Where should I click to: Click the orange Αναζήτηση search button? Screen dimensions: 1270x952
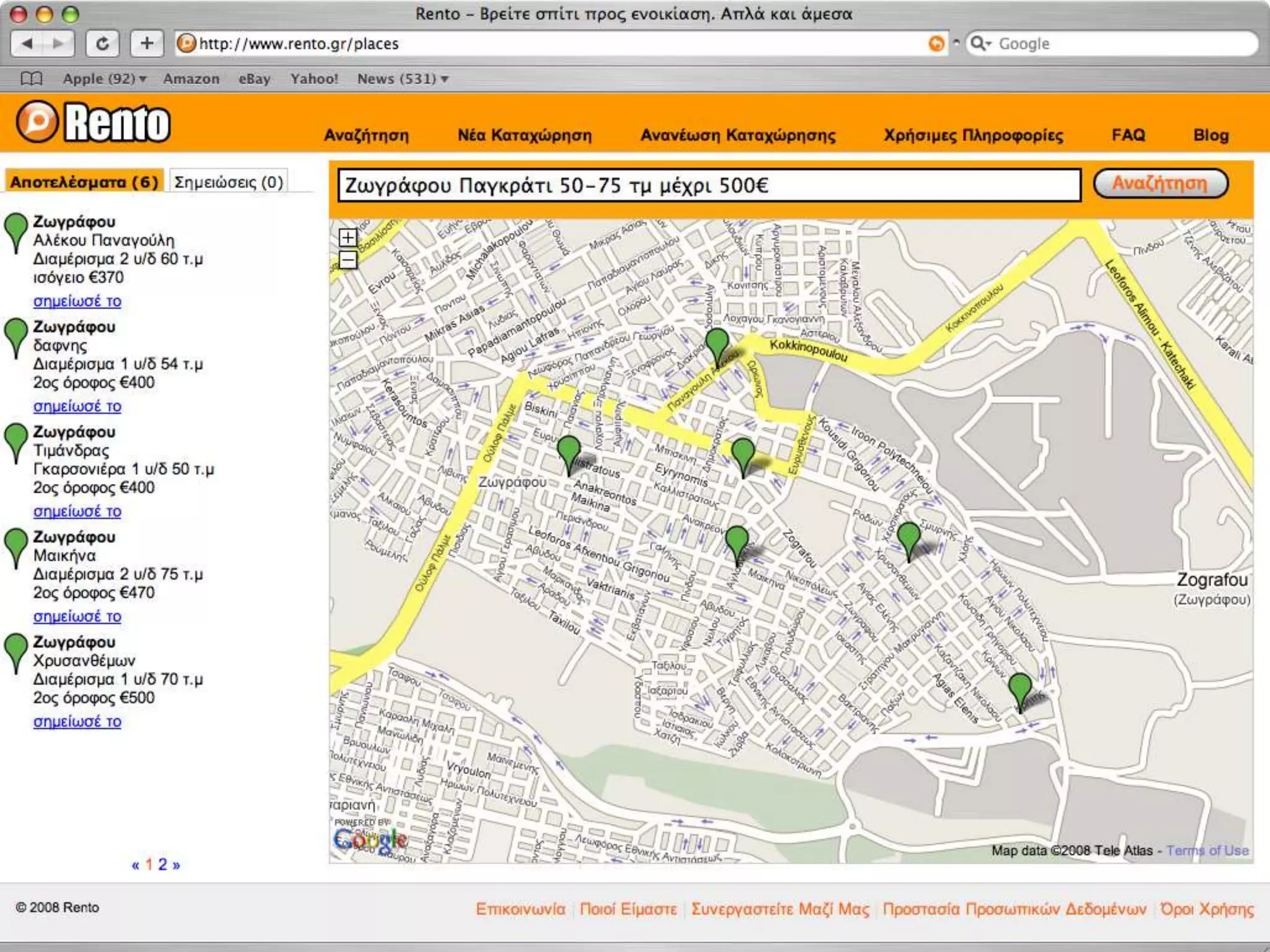tap(1160, 183)
